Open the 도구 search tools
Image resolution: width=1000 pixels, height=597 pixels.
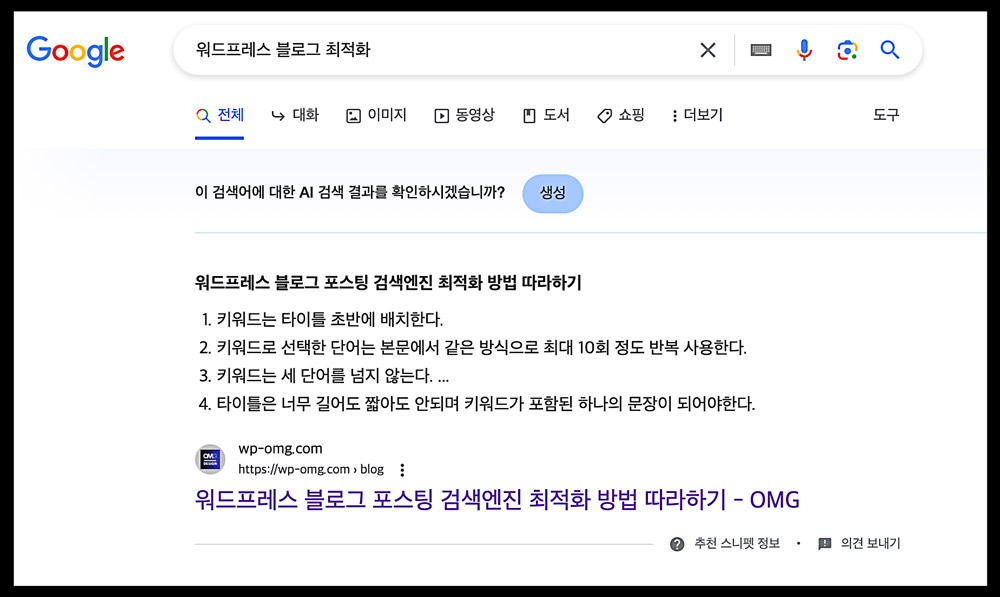point(886,115)
